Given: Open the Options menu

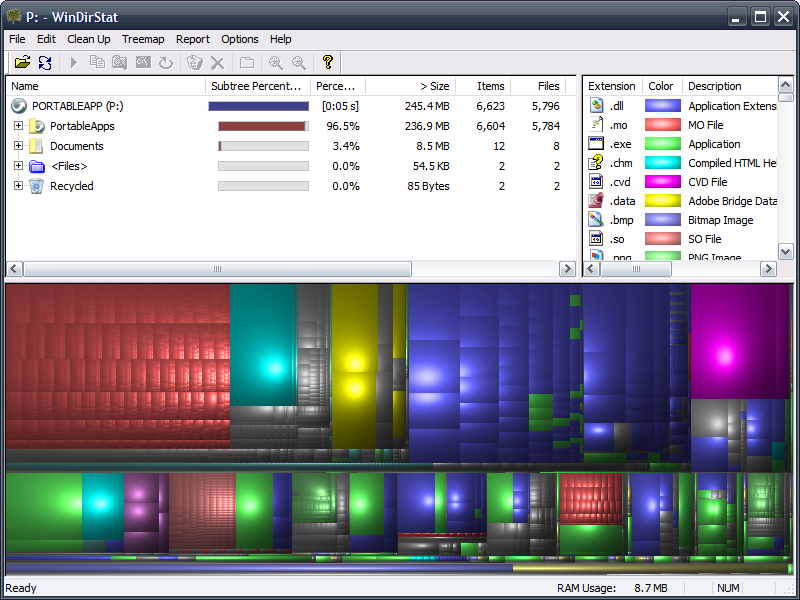Looking at the screenshot, I should coord(240,39).
